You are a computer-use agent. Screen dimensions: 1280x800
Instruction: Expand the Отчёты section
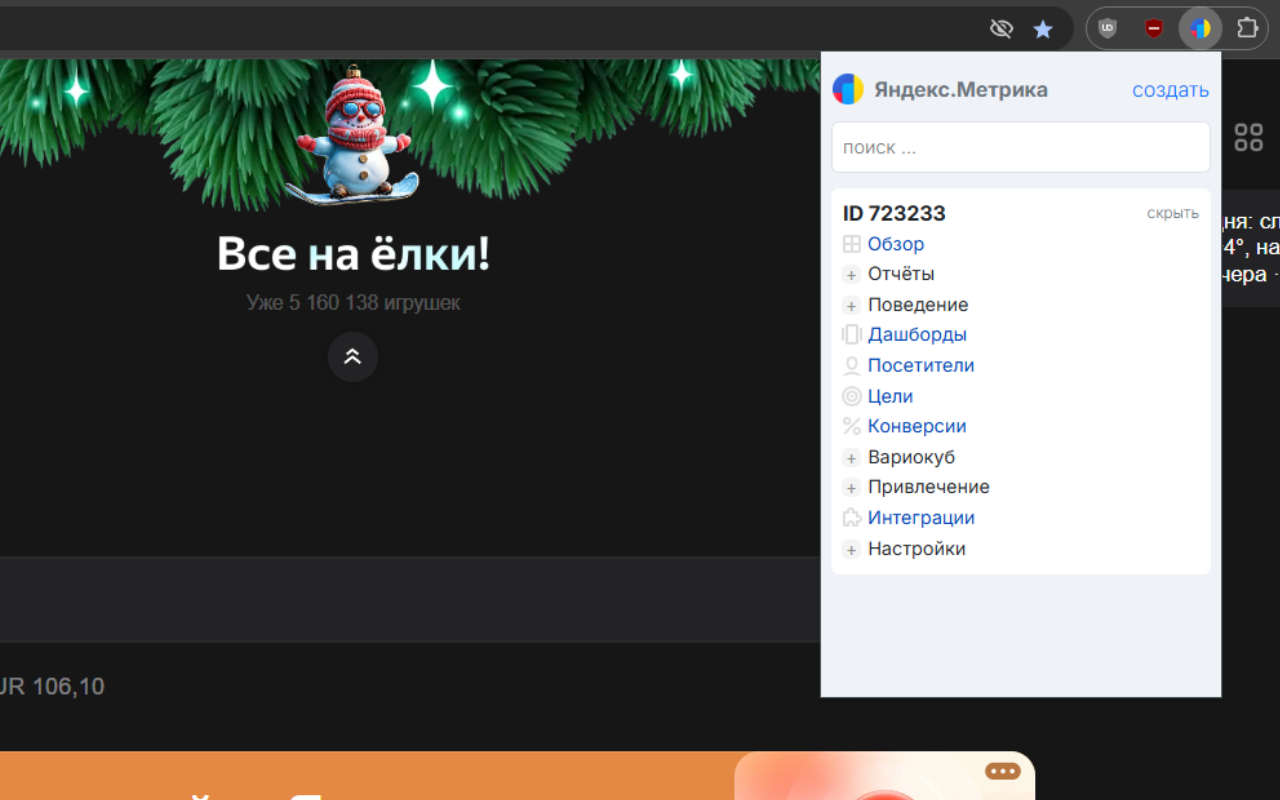[851, 274]
